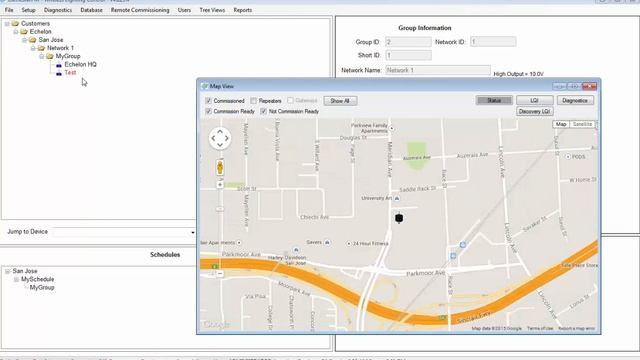Click the Network 1 folder icon

coord(41,48)
